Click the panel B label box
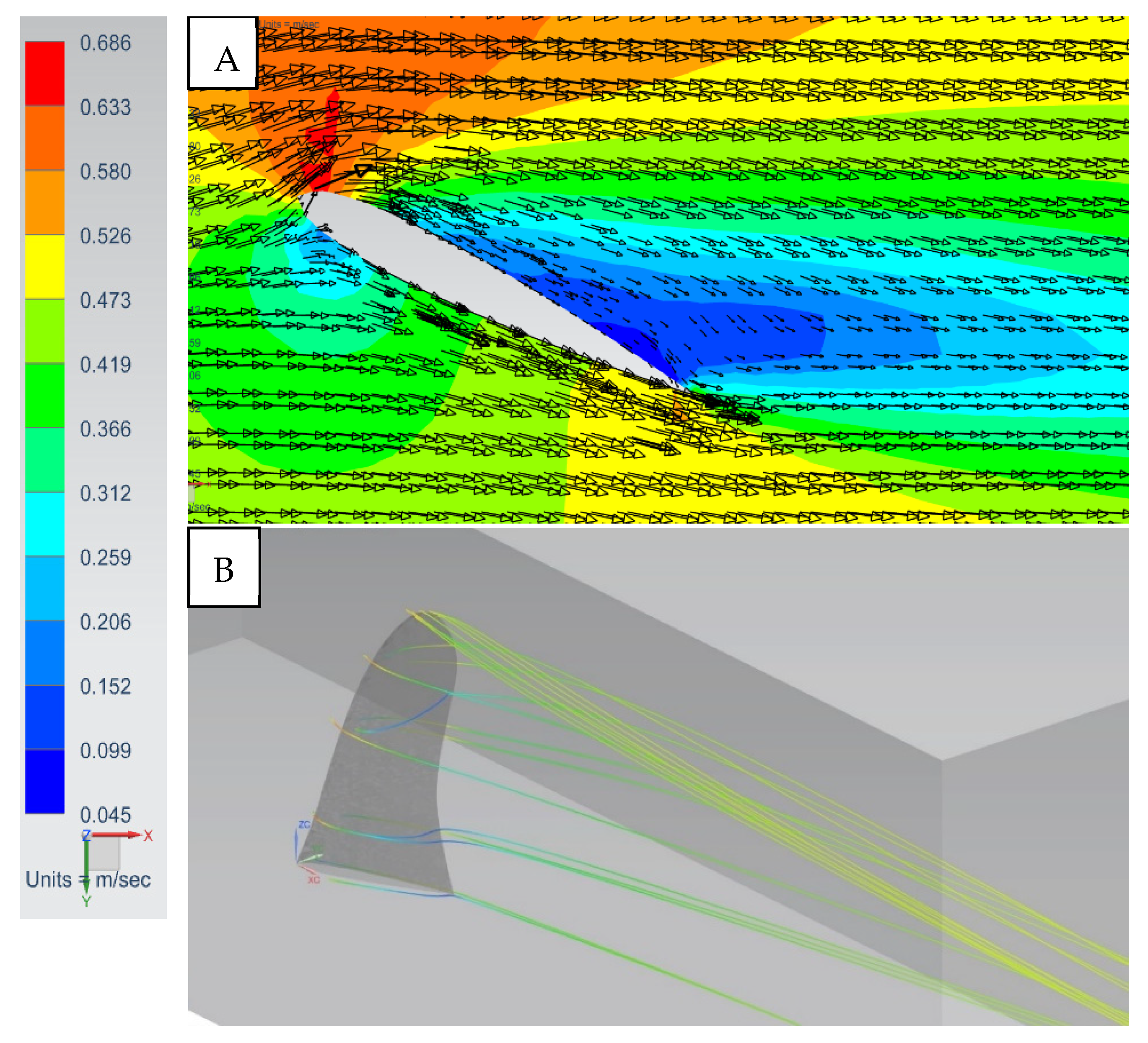This screenshot has width=1148, height=1043. click(x=224, y=567)
